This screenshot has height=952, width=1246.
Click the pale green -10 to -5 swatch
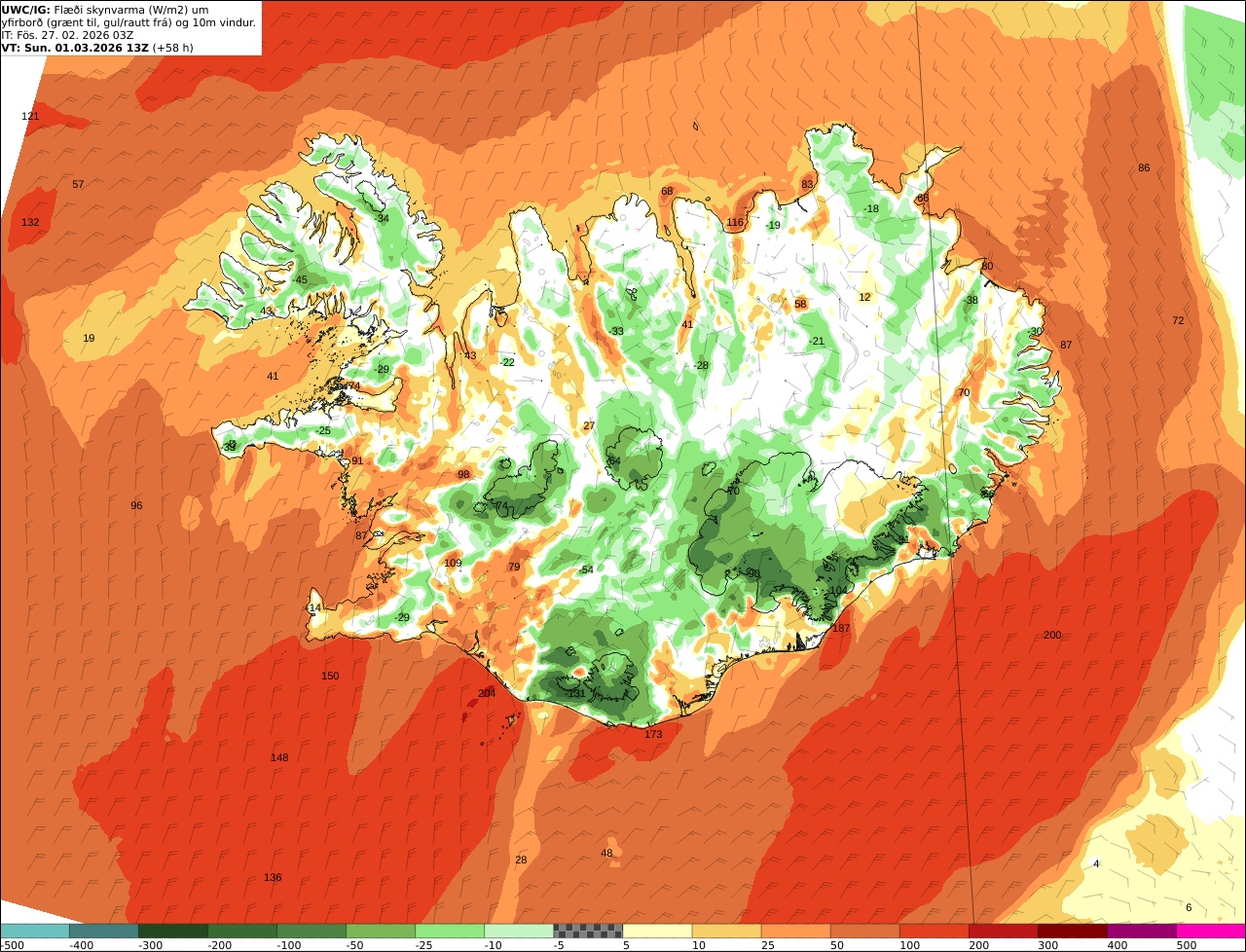tap(519, 931)
